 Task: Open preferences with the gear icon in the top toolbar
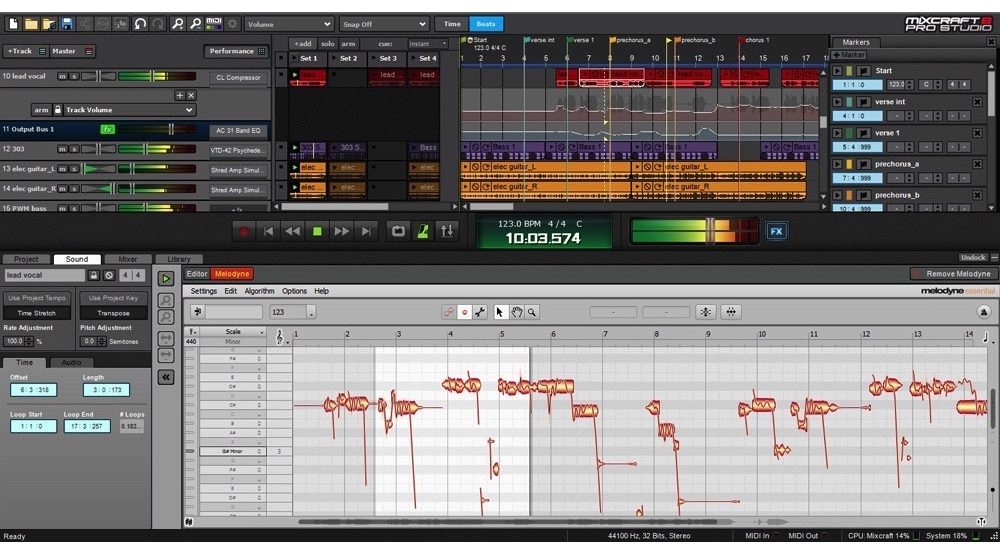click(232, 24)
